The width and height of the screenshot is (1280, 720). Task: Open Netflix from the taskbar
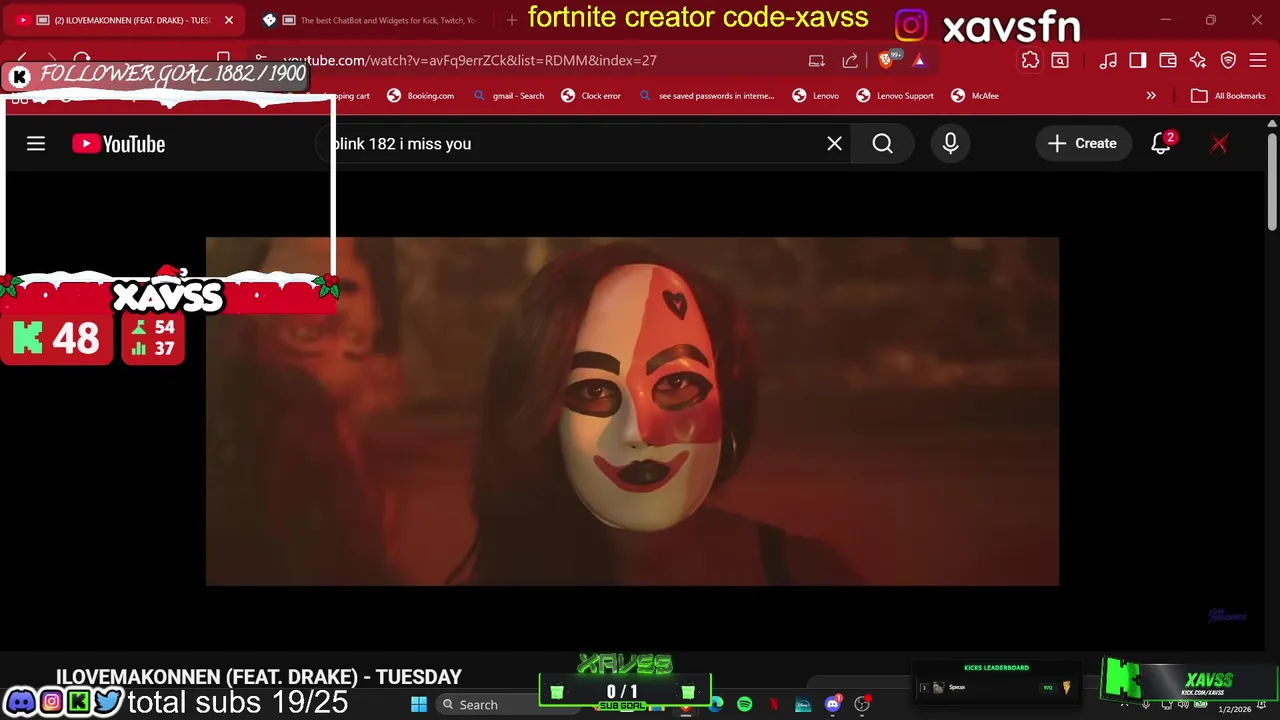773,705
